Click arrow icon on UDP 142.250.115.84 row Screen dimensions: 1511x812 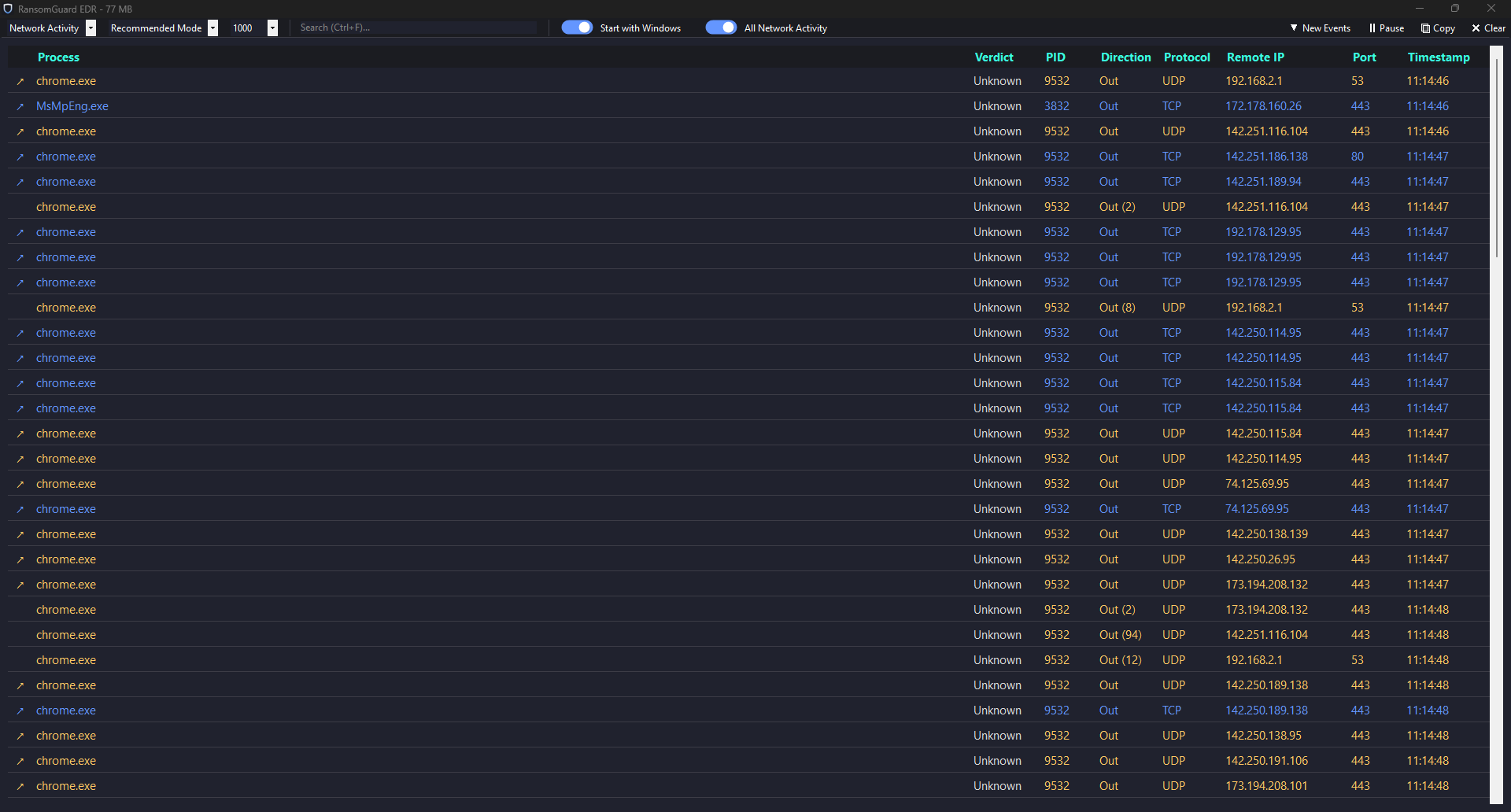20,434
